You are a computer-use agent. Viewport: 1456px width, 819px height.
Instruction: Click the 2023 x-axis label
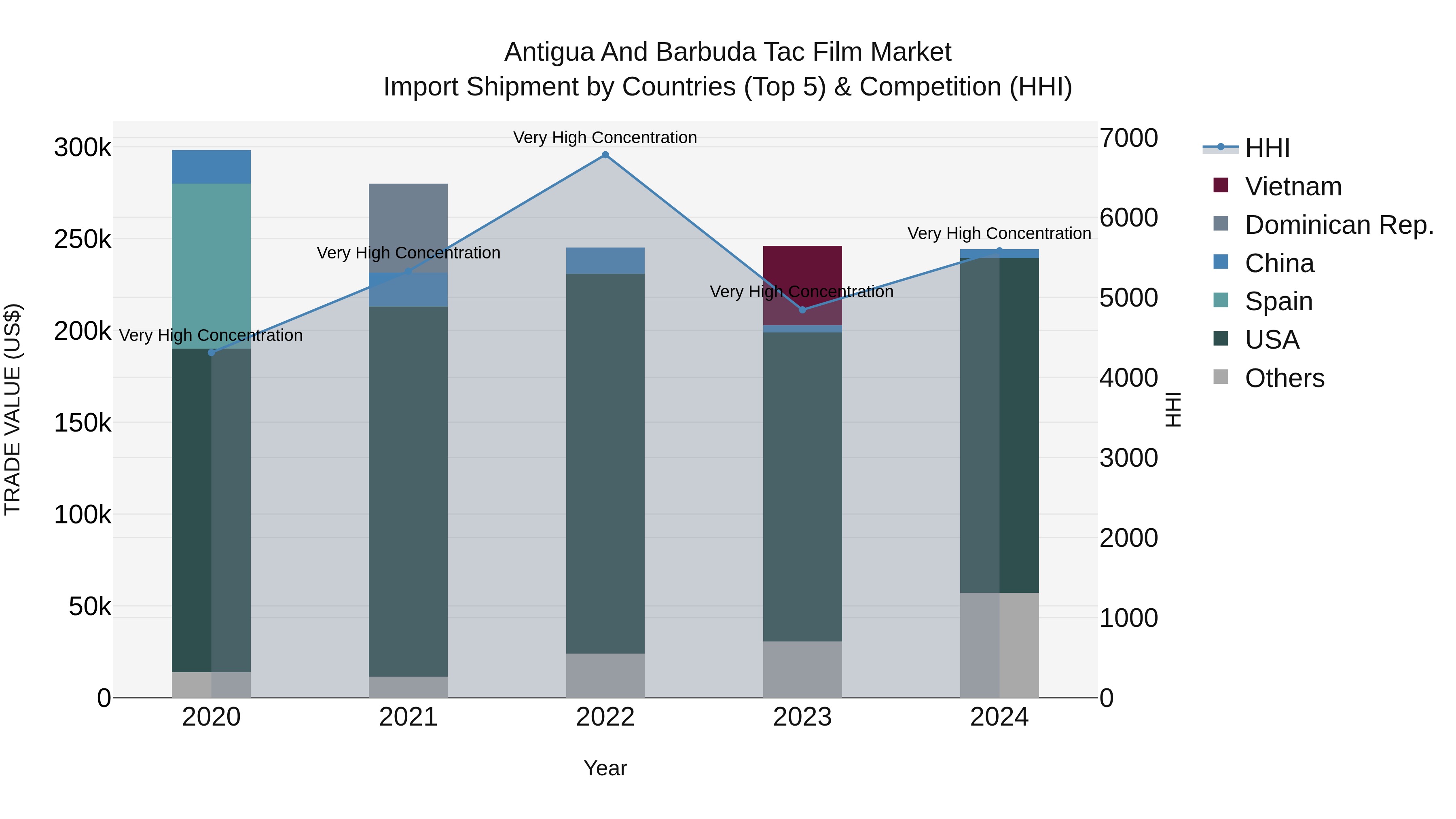802,717
